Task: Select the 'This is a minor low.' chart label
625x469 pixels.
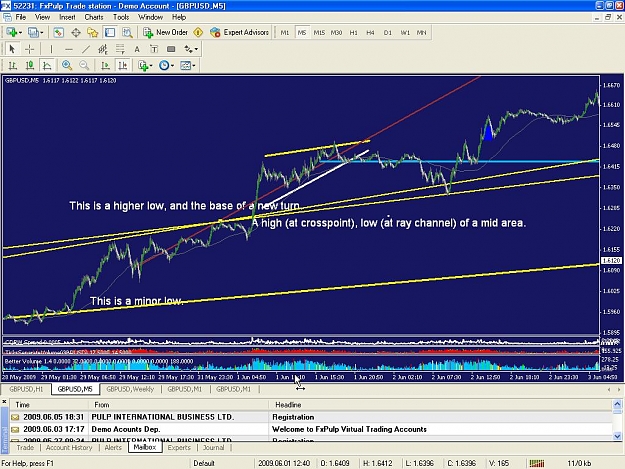Action: coord(136,301)
